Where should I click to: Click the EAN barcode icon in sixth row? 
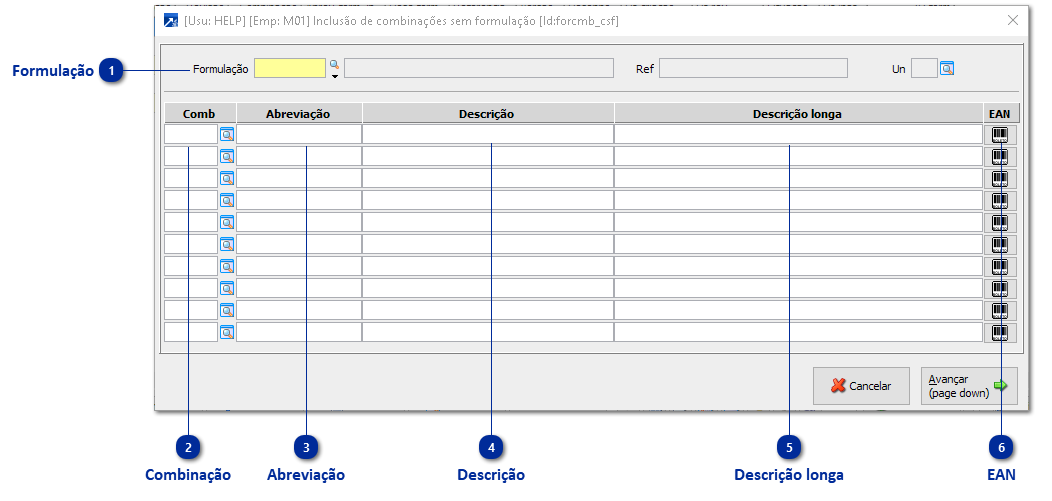(x=1000, y=244)
